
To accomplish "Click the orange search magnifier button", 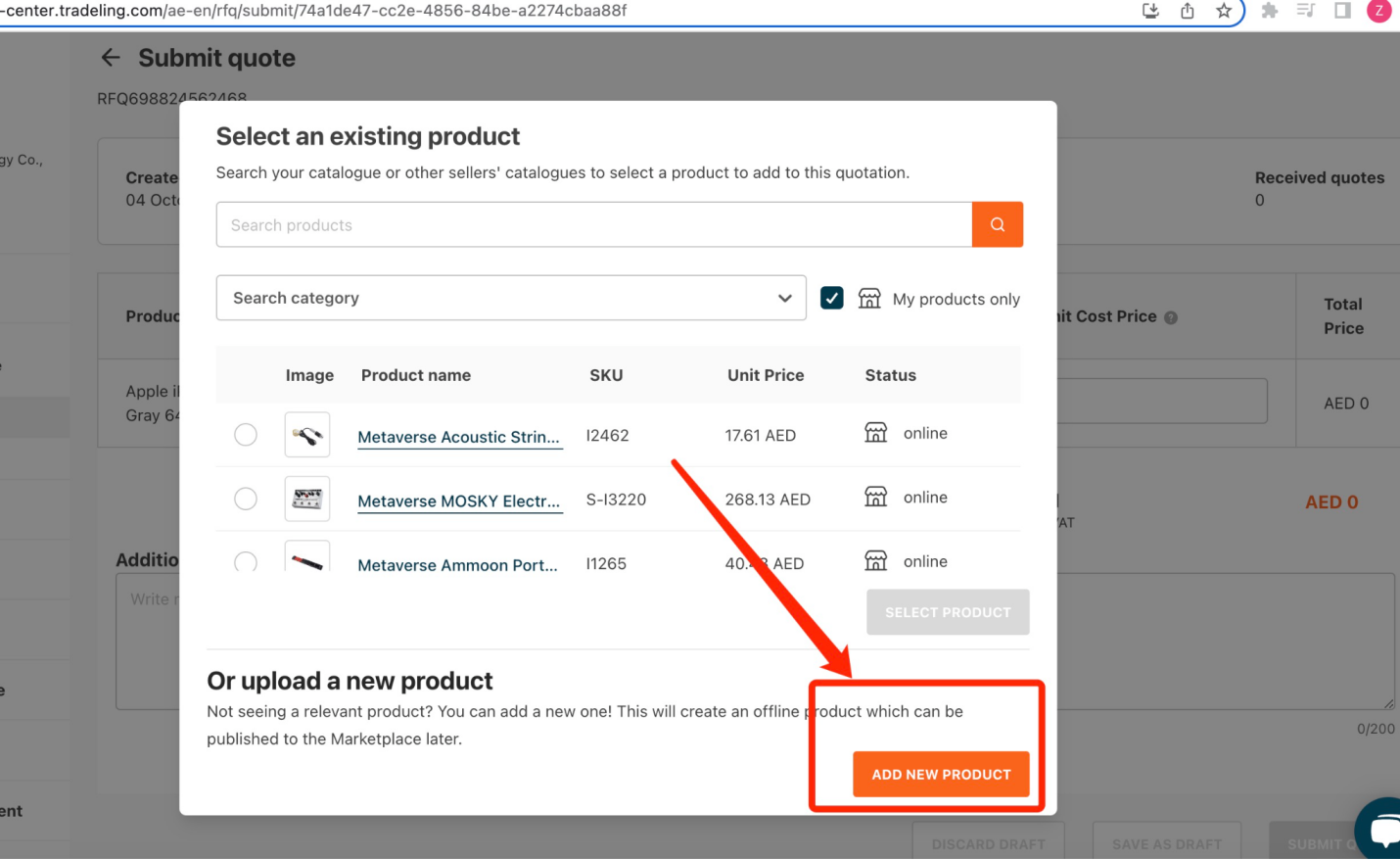I will [997, 224].
